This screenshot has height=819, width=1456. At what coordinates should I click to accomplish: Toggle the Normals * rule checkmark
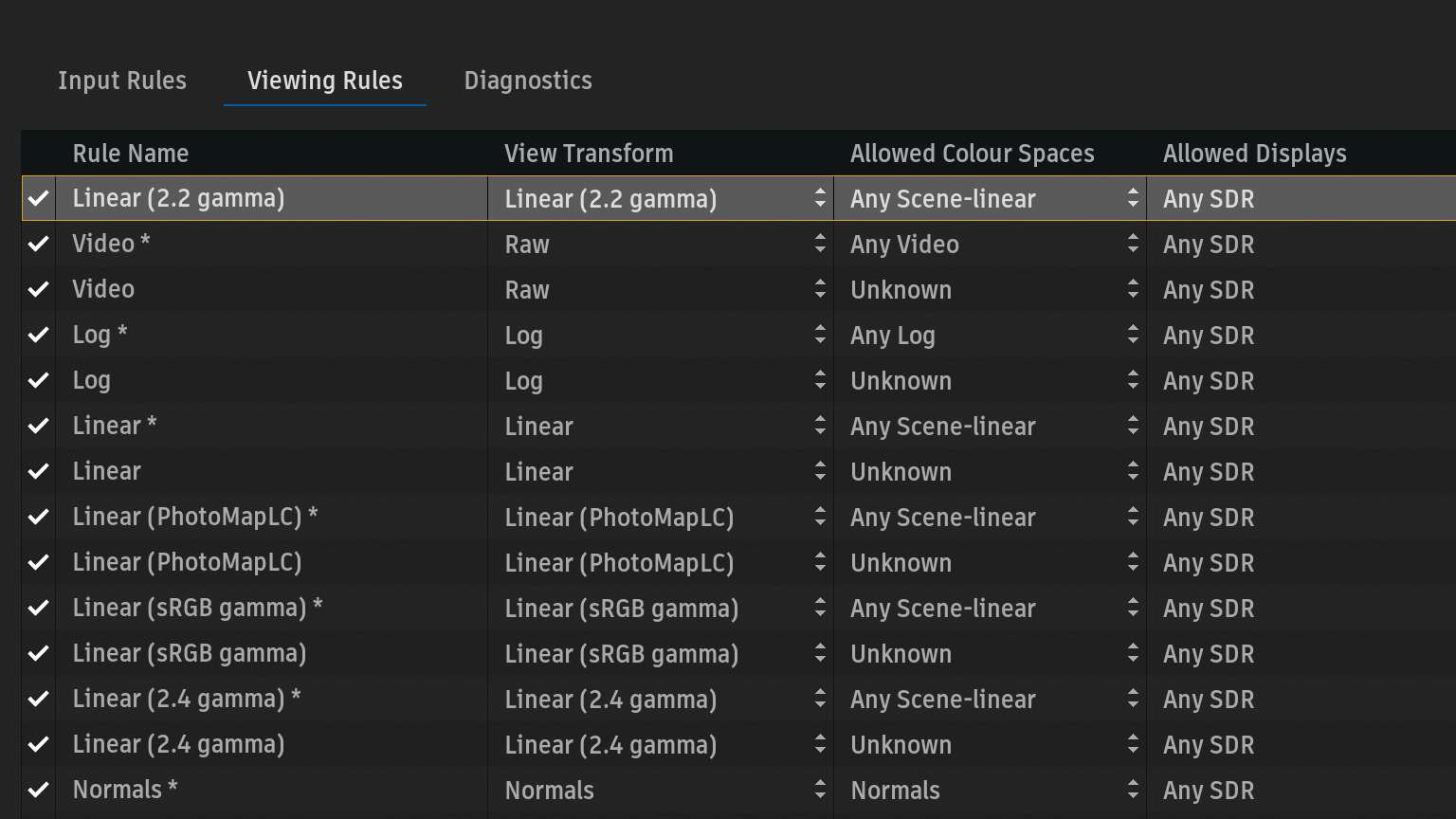click(x=39, y=790)
